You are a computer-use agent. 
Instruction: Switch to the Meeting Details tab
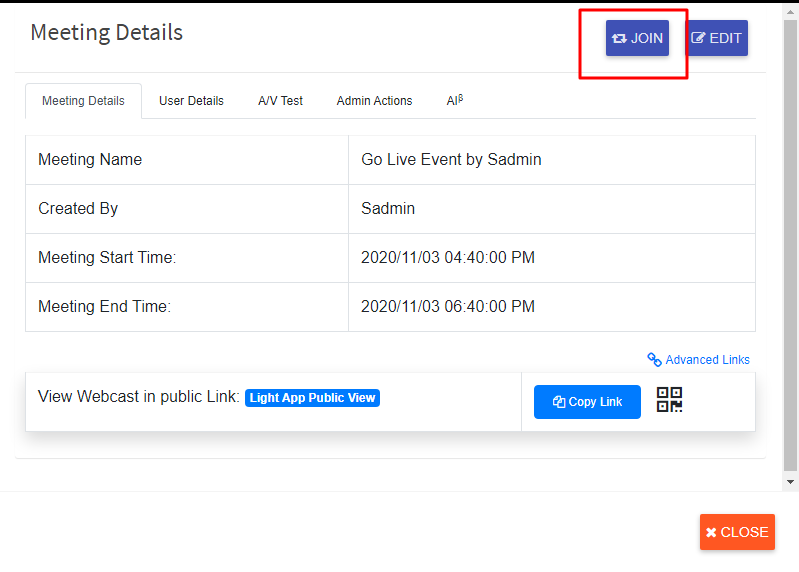pos(84,101)
